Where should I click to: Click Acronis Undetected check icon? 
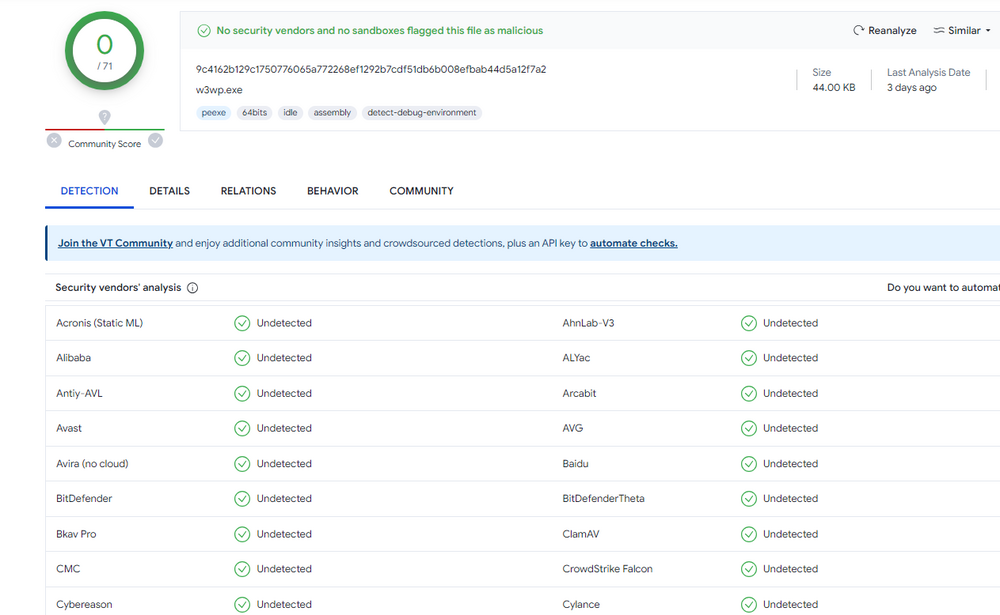(242, 323)
